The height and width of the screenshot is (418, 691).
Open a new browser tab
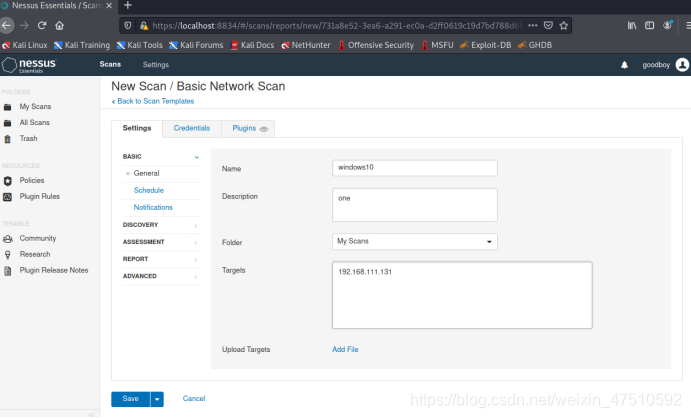click(128, 5)
